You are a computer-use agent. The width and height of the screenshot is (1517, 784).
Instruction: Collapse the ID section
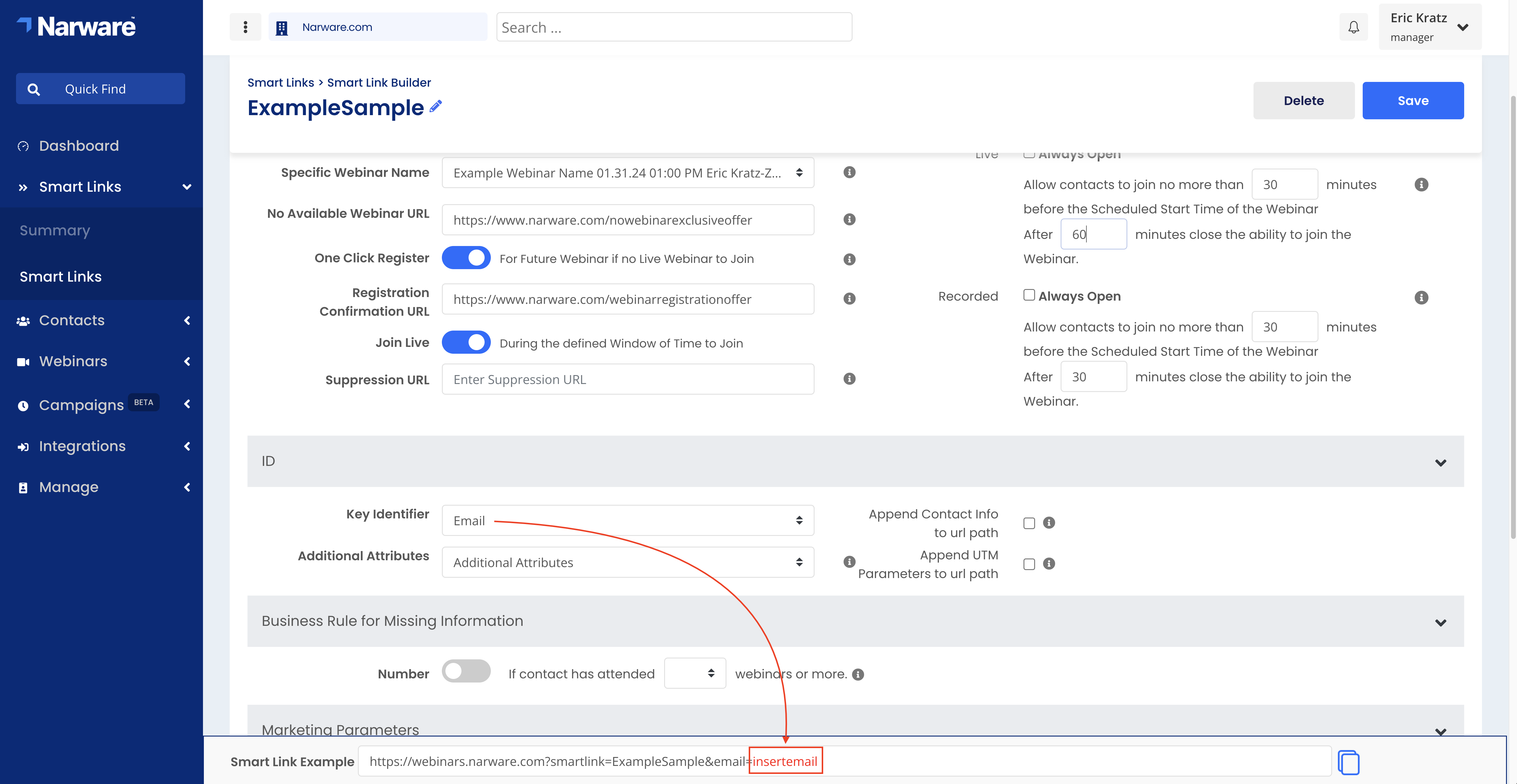tap(1440, 462)
